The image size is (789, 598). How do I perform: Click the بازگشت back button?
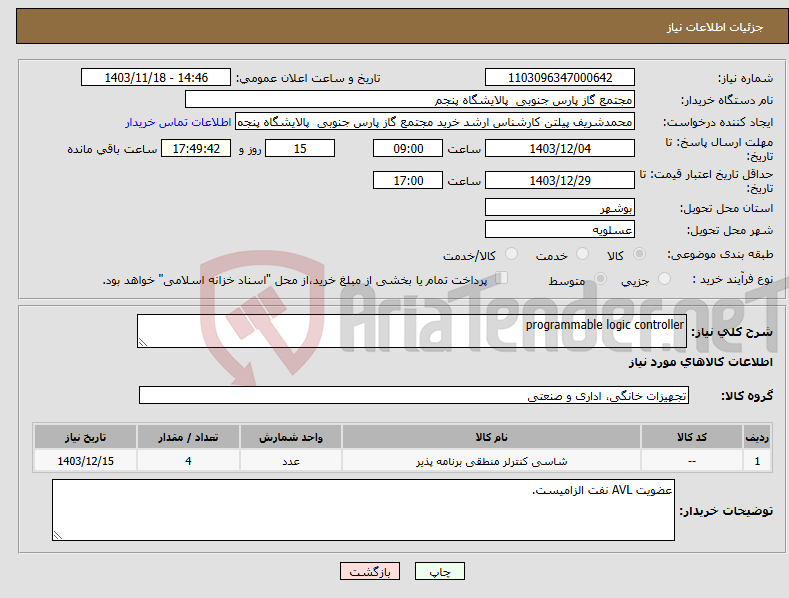[x=370, y=571]
